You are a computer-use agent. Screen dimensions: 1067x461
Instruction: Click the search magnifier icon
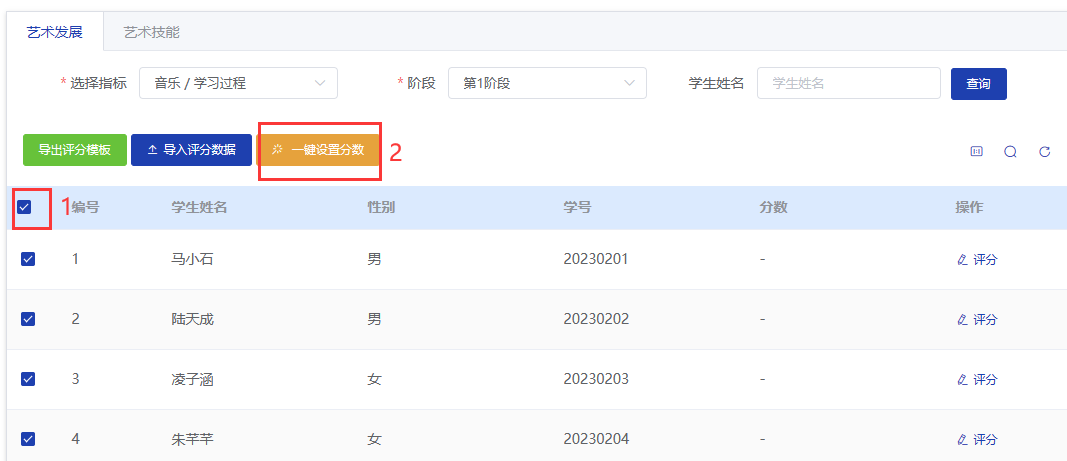[x=1011, y=152]
